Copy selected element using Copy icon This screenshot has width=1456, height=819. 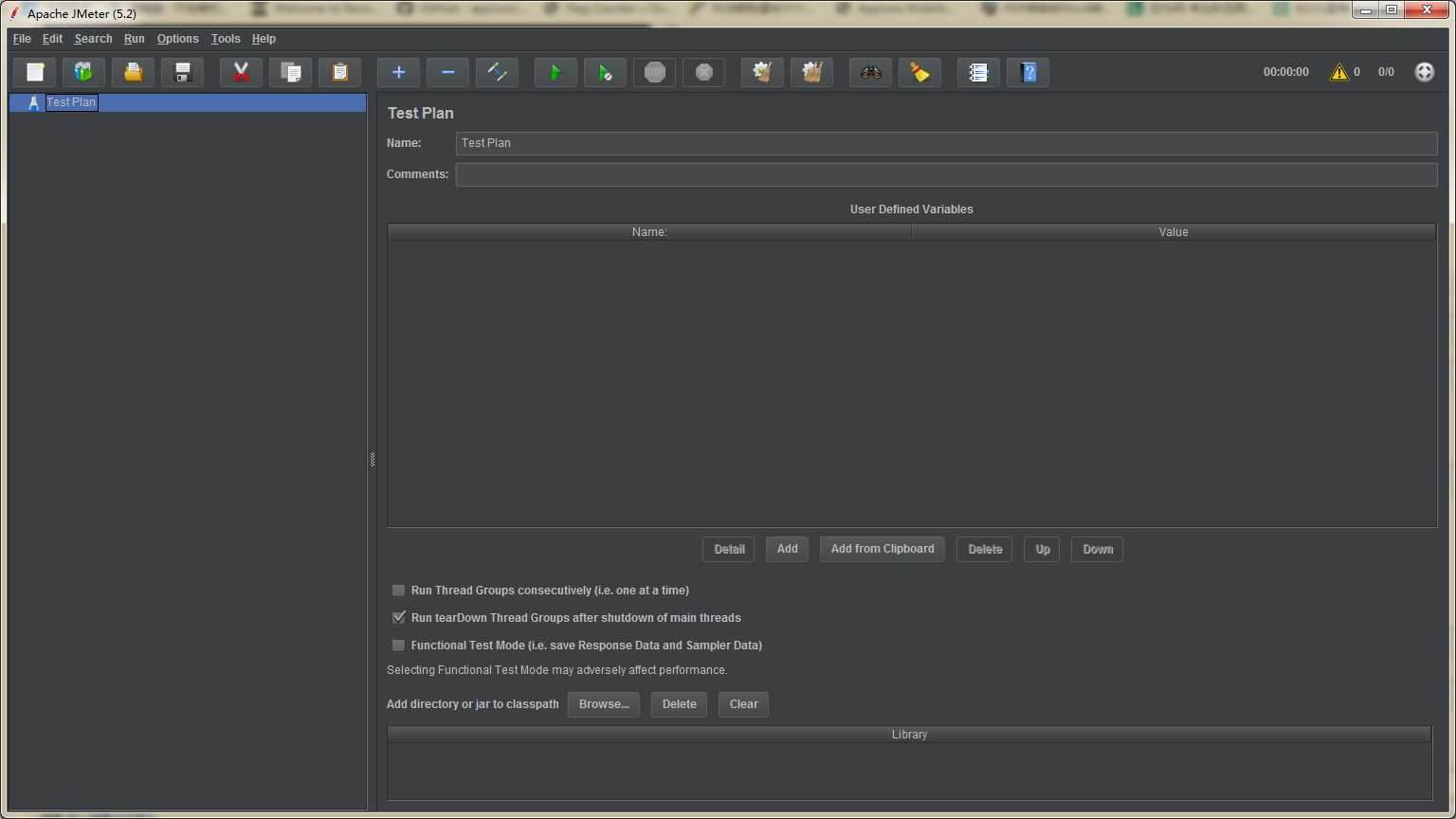pyautogui.click(x=291, y=72)
